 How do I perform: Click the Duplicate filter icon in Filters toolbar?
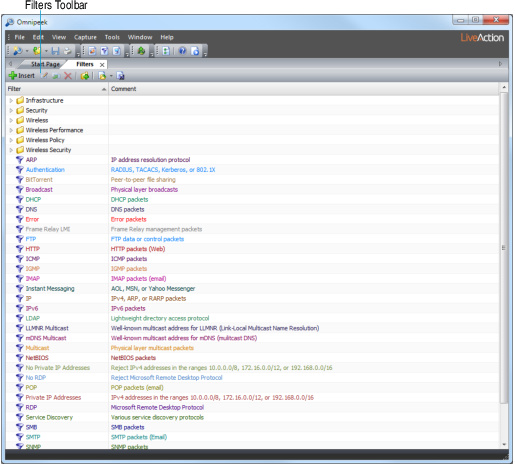[x=56, y=76]
